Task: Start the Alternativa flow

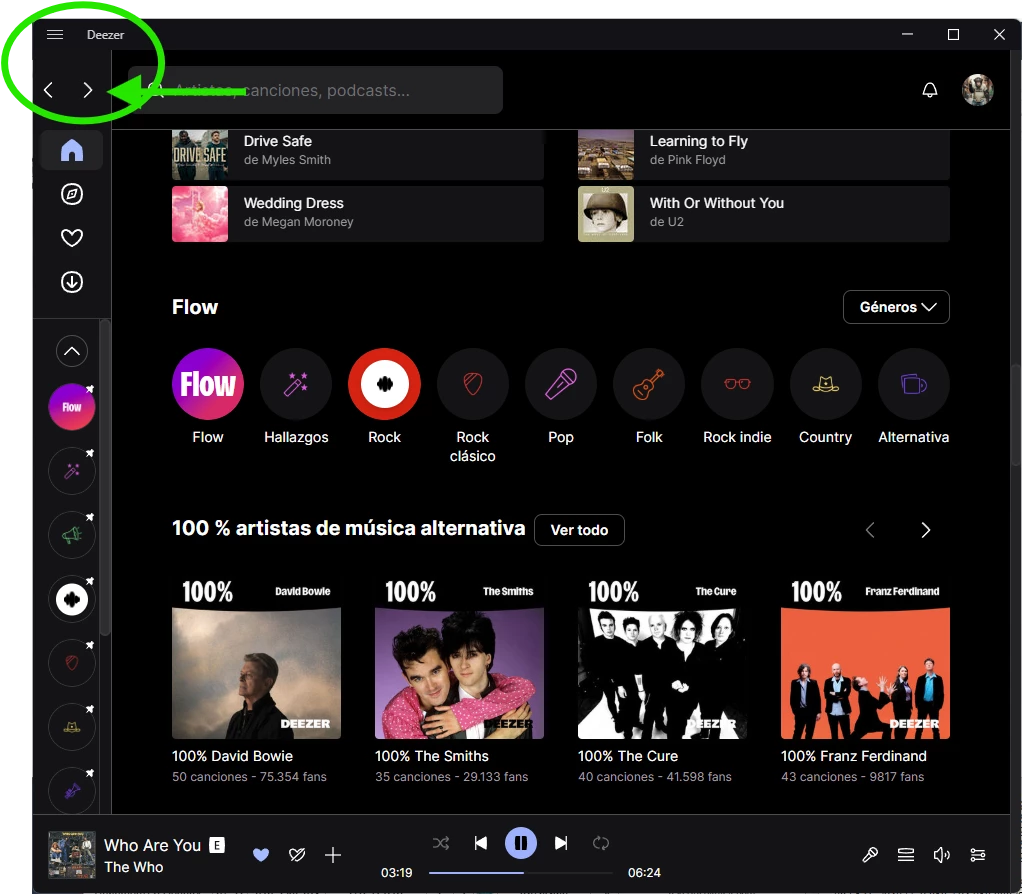Action: click(914, 384)
